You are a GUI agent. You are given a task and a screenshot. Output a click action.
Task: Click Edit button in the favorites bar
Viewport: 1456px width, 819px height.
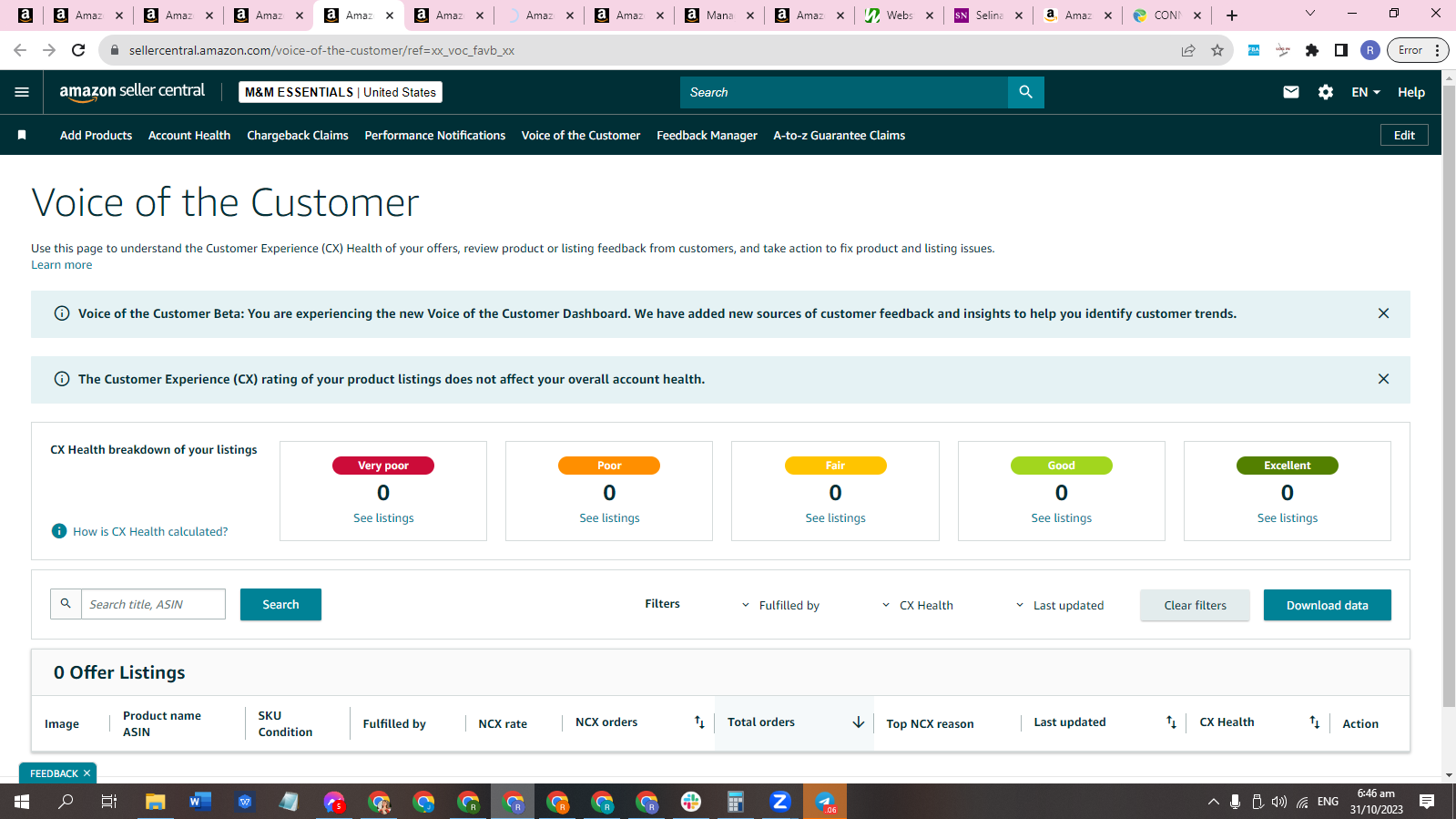(x=1404, y=135)
